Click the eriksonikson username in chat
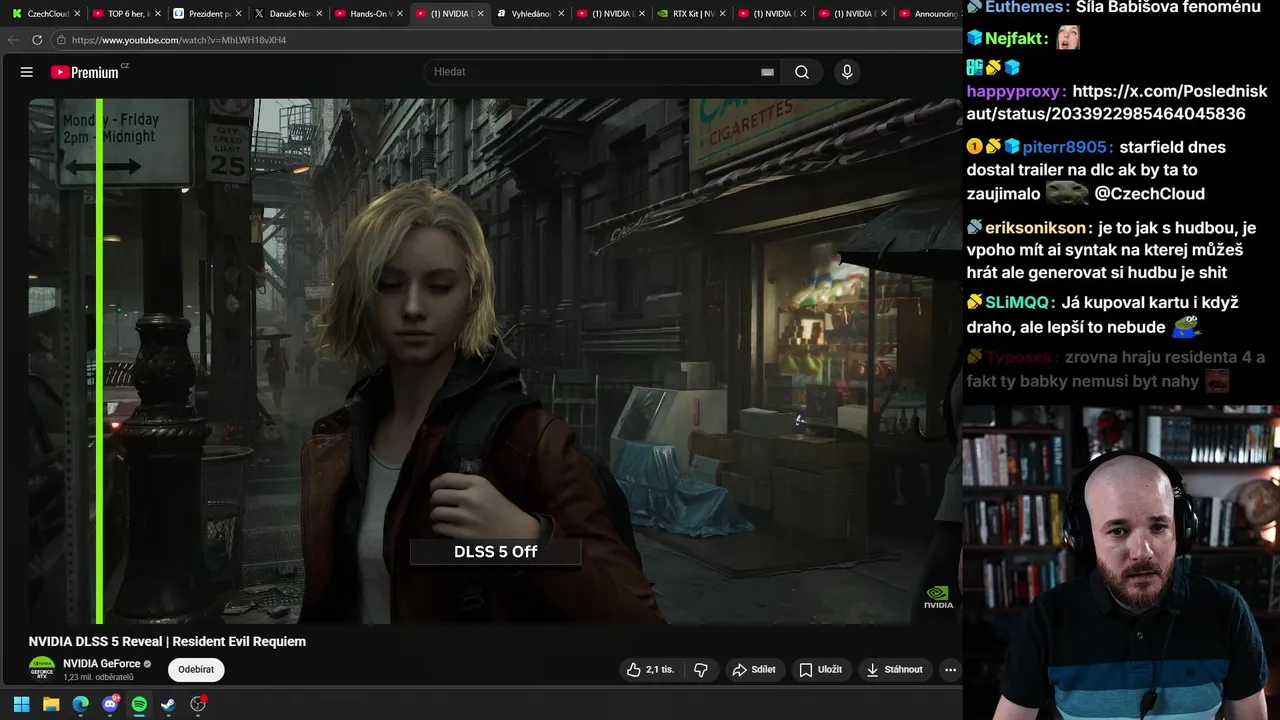The image size is (1280, 720). [x=1035, y=228]
